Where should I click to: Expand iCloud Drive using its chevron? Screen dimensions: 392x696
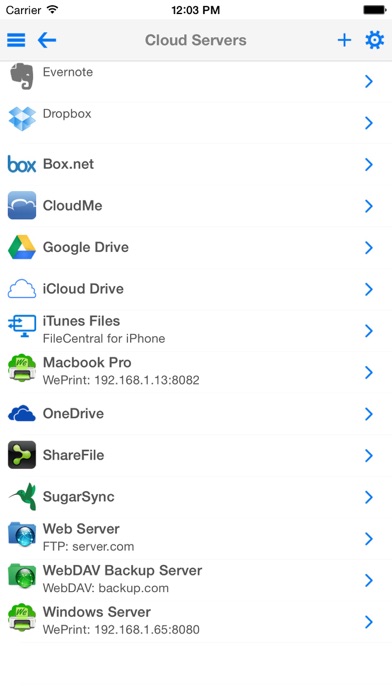(x=368, y=289)
